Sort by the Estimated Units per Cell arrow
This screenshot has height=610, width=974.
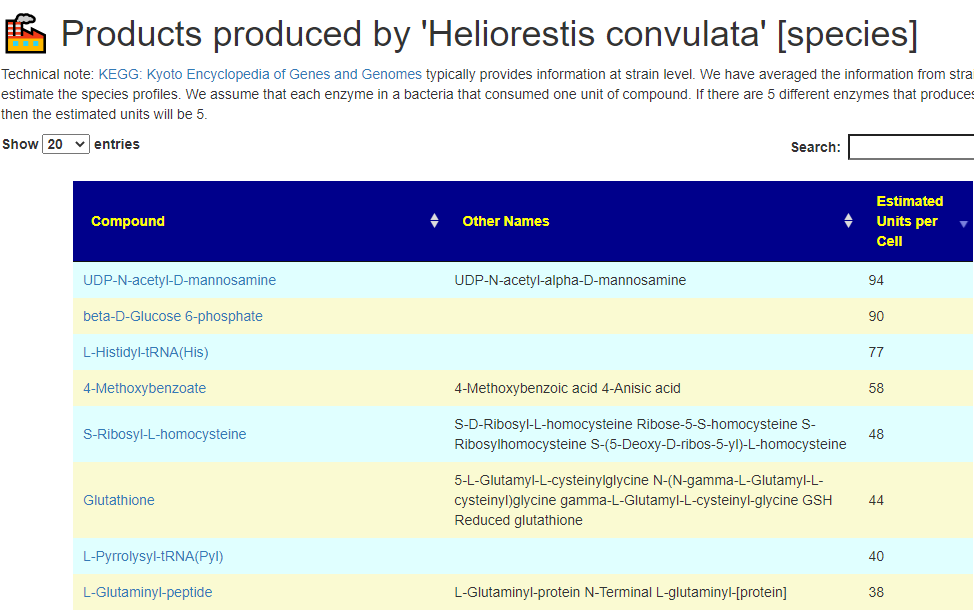coord(963,224)
